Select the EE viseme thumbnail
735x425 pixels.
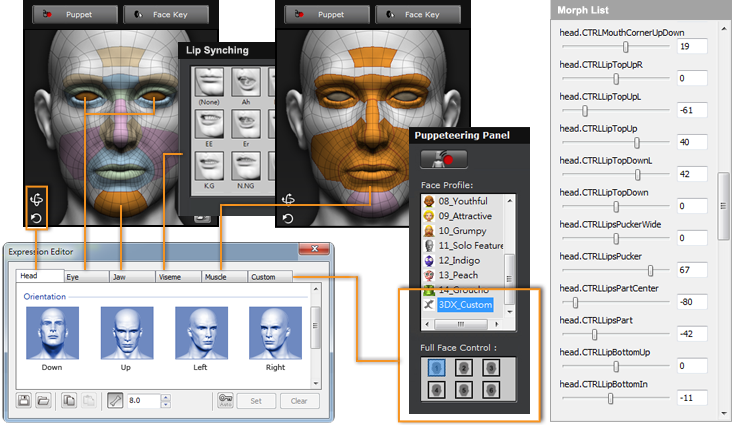click(209, 125)
